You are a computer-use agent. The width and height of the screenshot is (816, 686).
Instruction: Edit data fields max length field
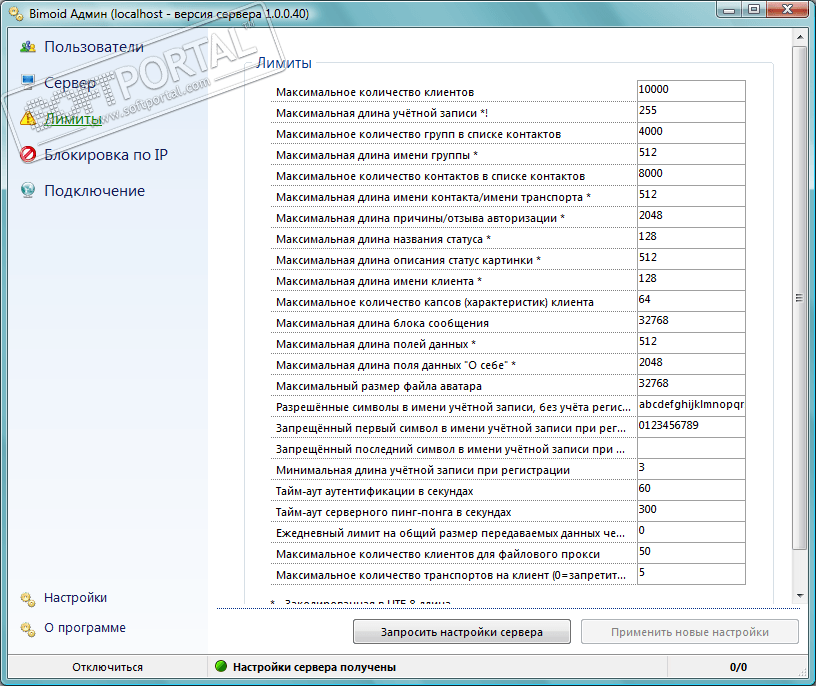point(691,343)
